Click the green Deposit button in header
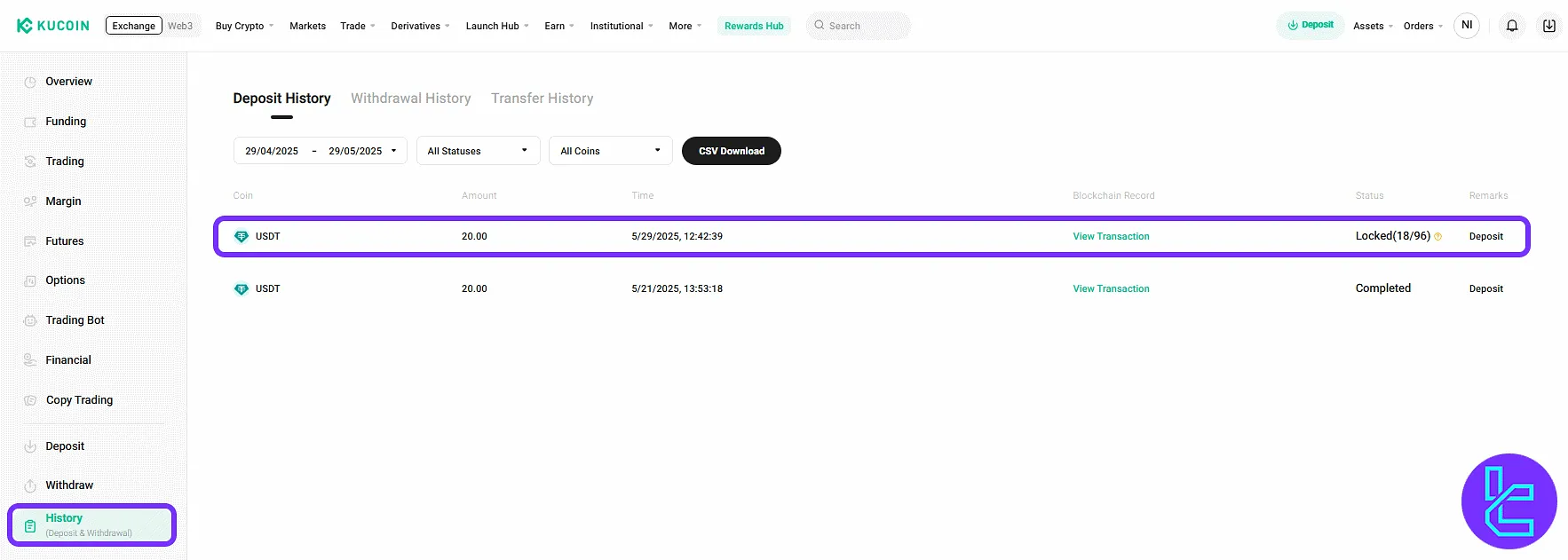1568x560 pixels. coord(1311,25)
